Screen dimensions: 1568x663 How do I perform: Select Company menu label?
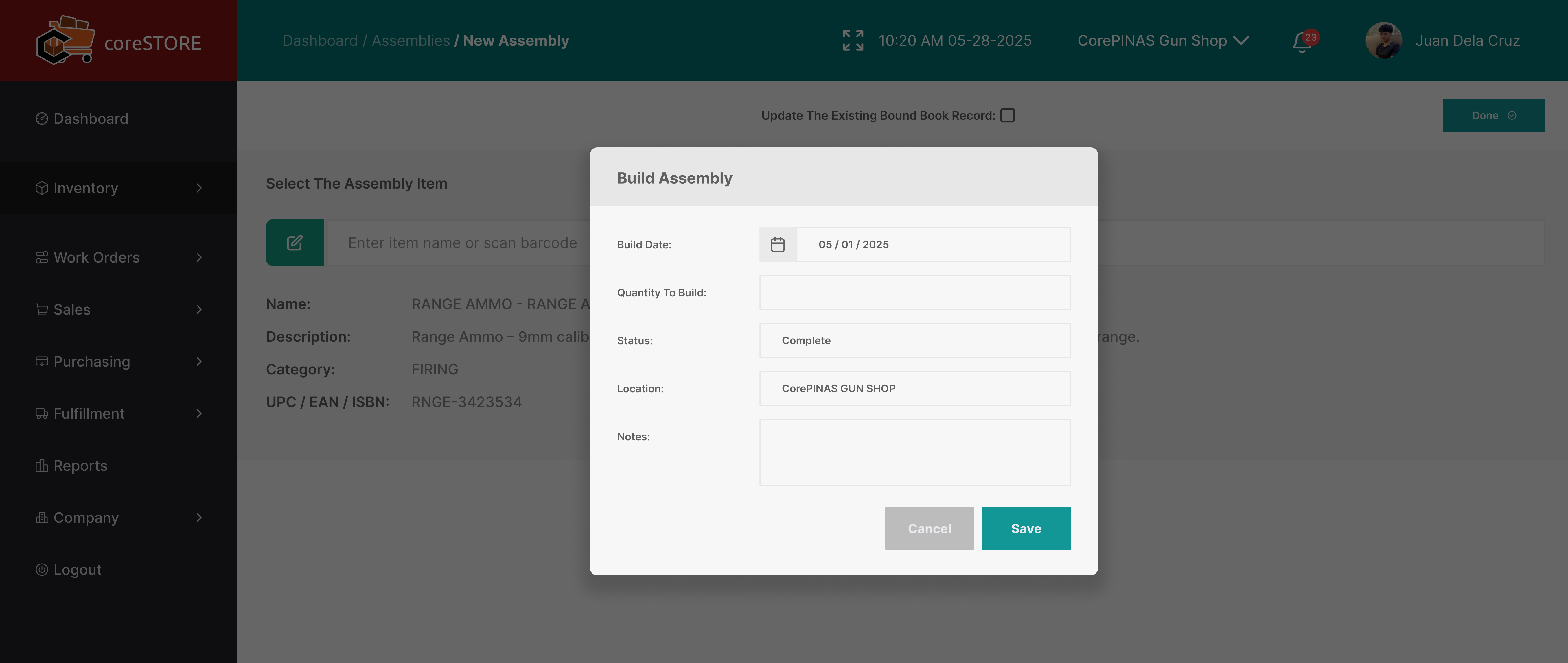pos(86,518)
